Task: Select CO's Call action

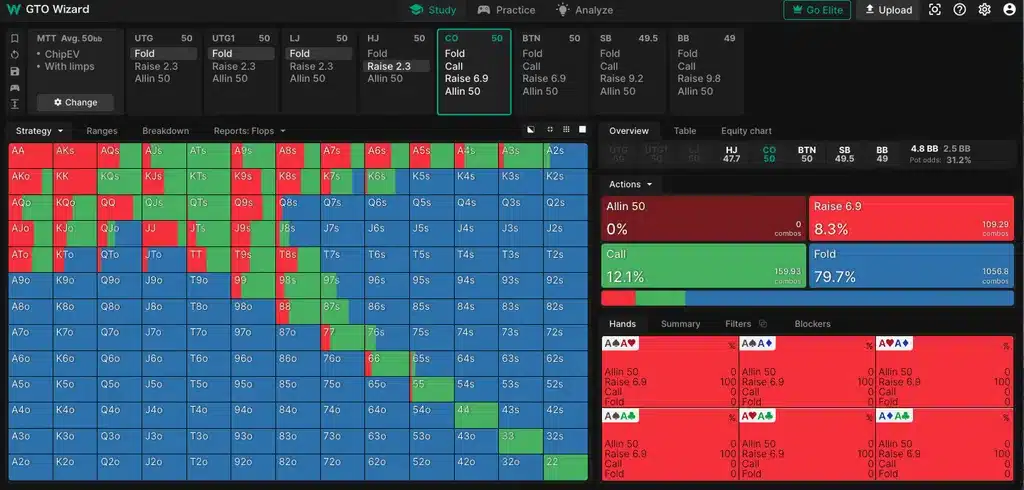Action: 454,66
